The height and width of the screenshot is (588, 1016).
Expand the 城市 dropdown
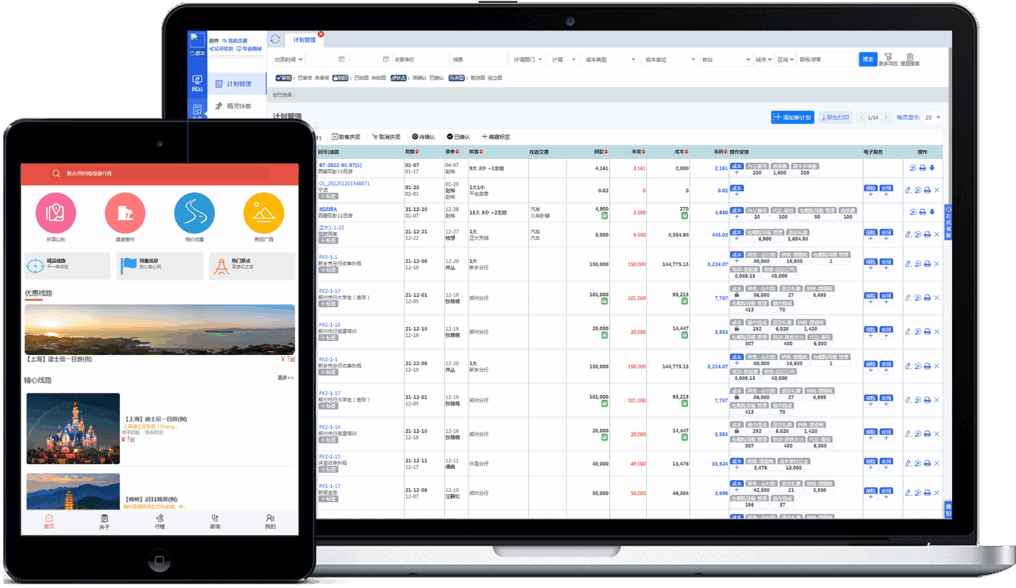click(763, 60)
